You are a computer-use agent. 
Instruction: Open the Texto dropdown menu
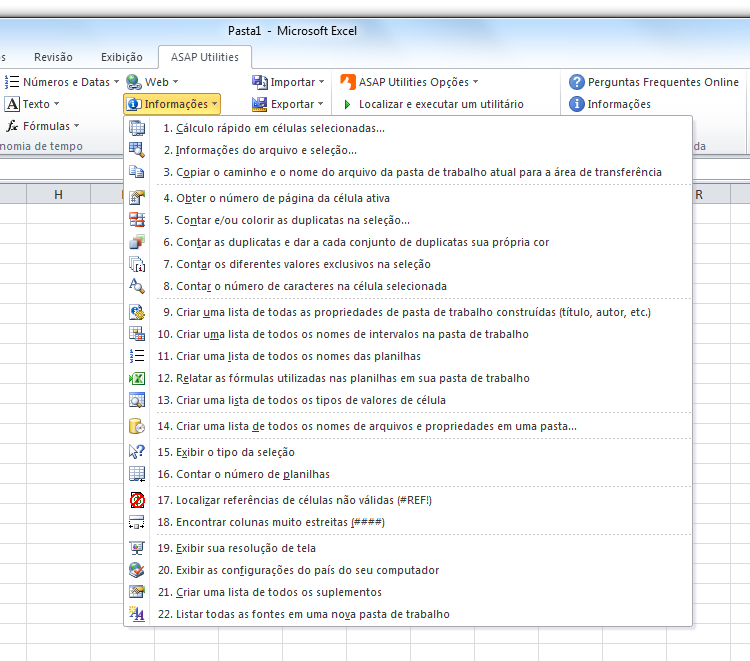pos(32,104)
